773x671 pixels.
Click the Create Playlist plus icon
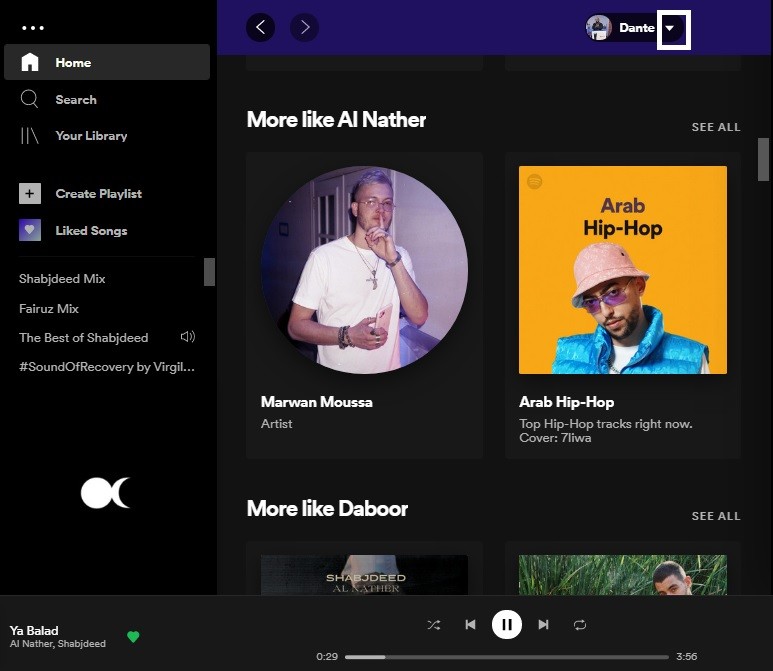point(30,194)
